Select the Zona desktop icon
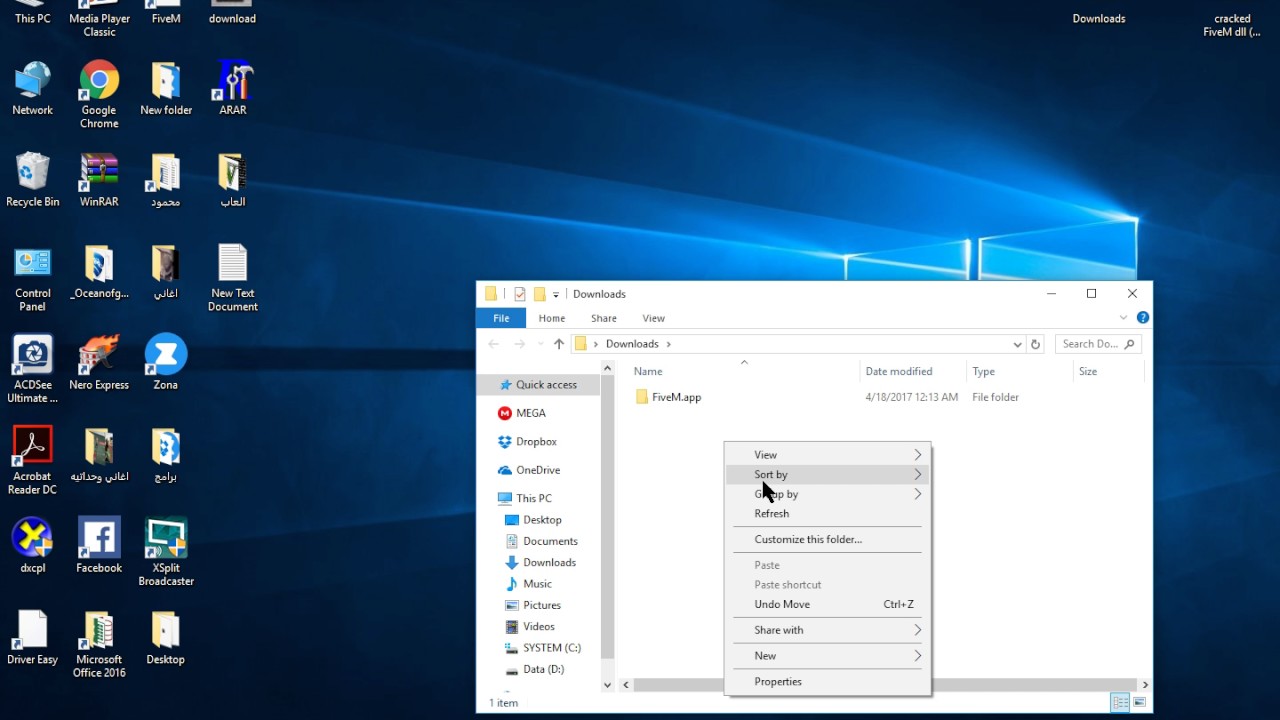 (x=166, y=363)
